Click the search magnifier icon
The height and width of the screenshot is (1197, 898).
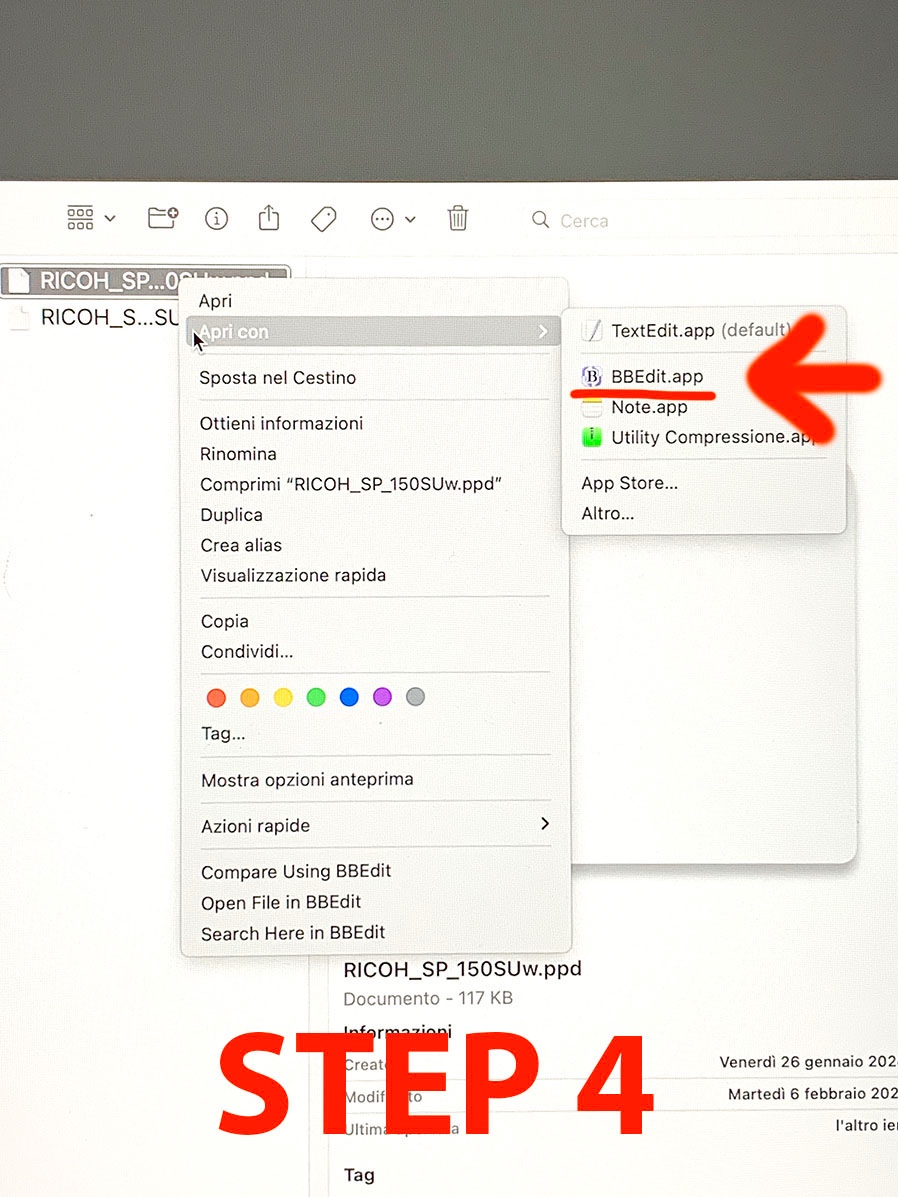[x=541, y=220]
